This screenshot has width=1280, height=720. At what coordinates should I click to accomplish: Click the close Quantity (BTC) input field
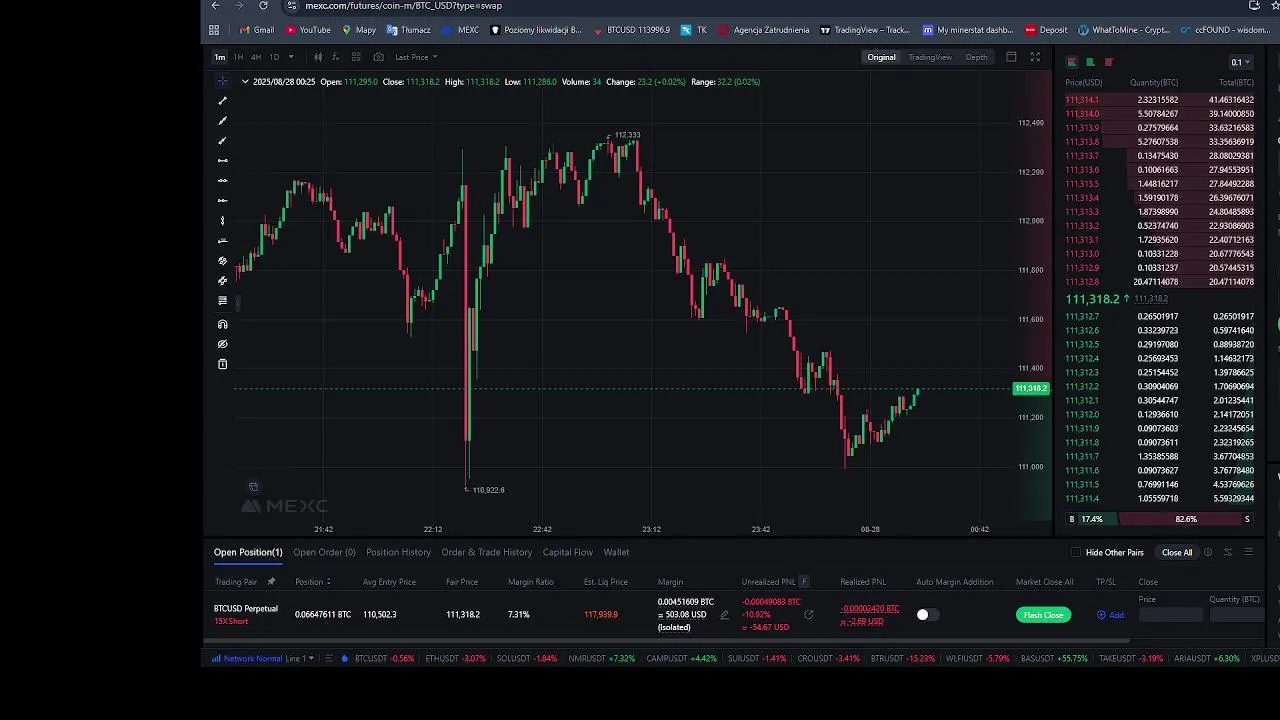pyautogui.click(x=1238, y=615)
